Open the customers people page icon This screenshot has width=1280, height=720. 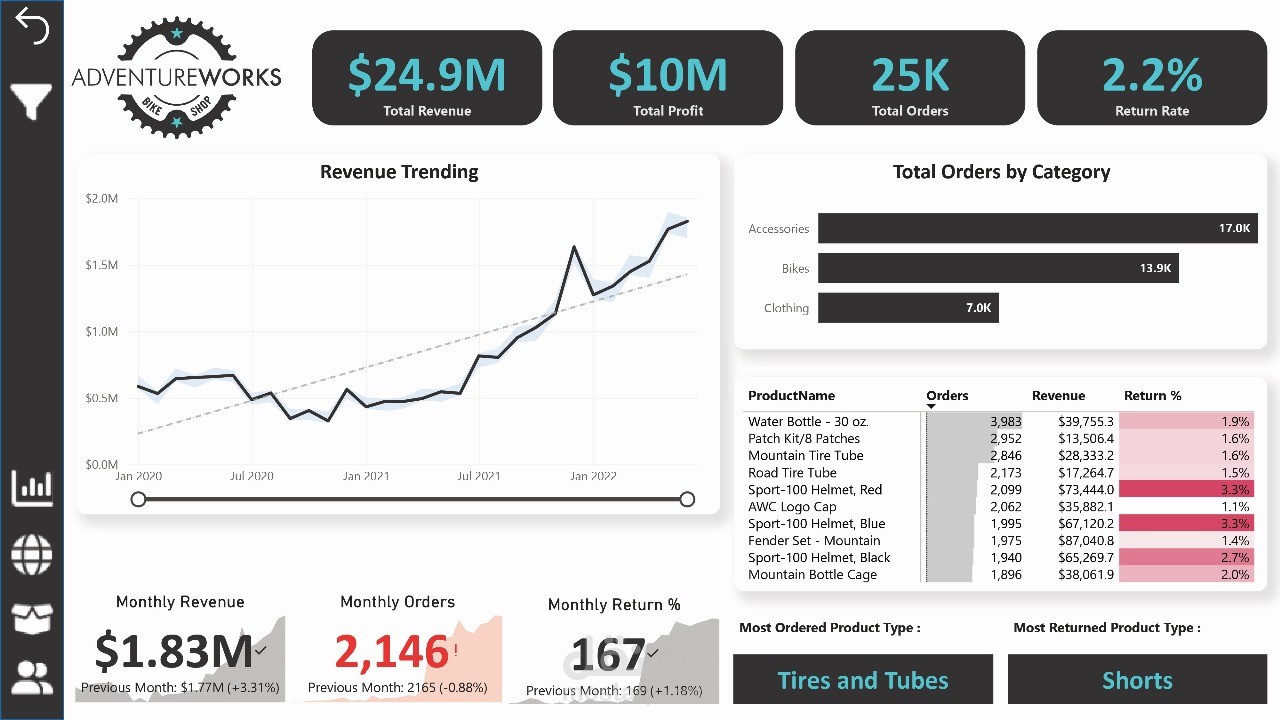point(32,679)
